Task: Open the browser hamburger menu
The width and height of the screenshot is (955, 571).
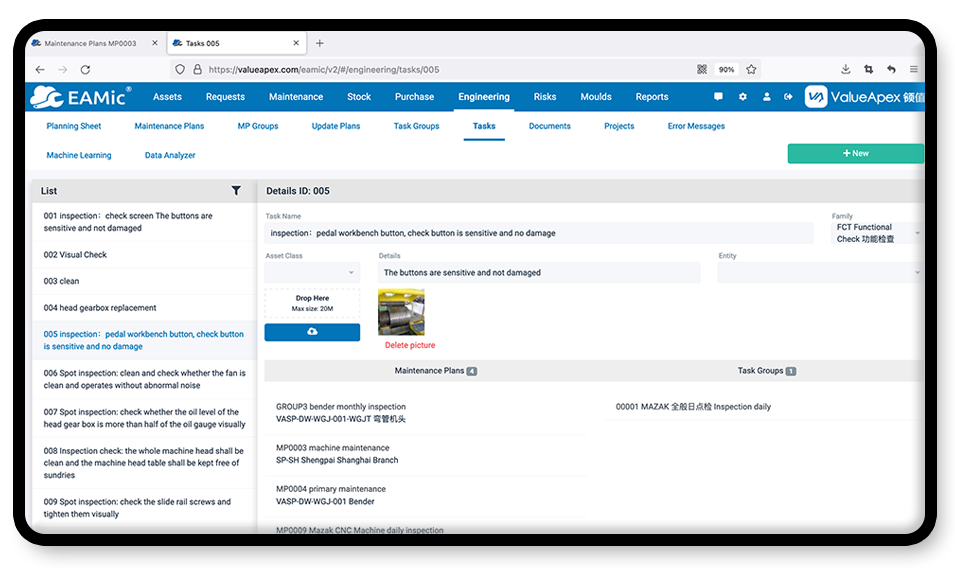Action: pyautogui.click(x=914, y=69)
